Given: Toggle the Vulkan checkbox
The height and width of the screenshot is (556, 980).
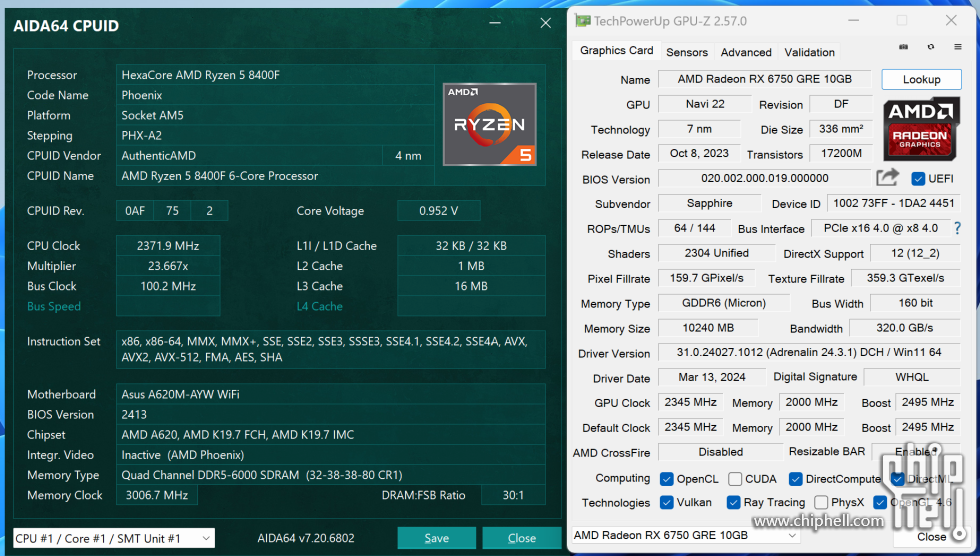Looking at the screenshot, I should [666, 502].
